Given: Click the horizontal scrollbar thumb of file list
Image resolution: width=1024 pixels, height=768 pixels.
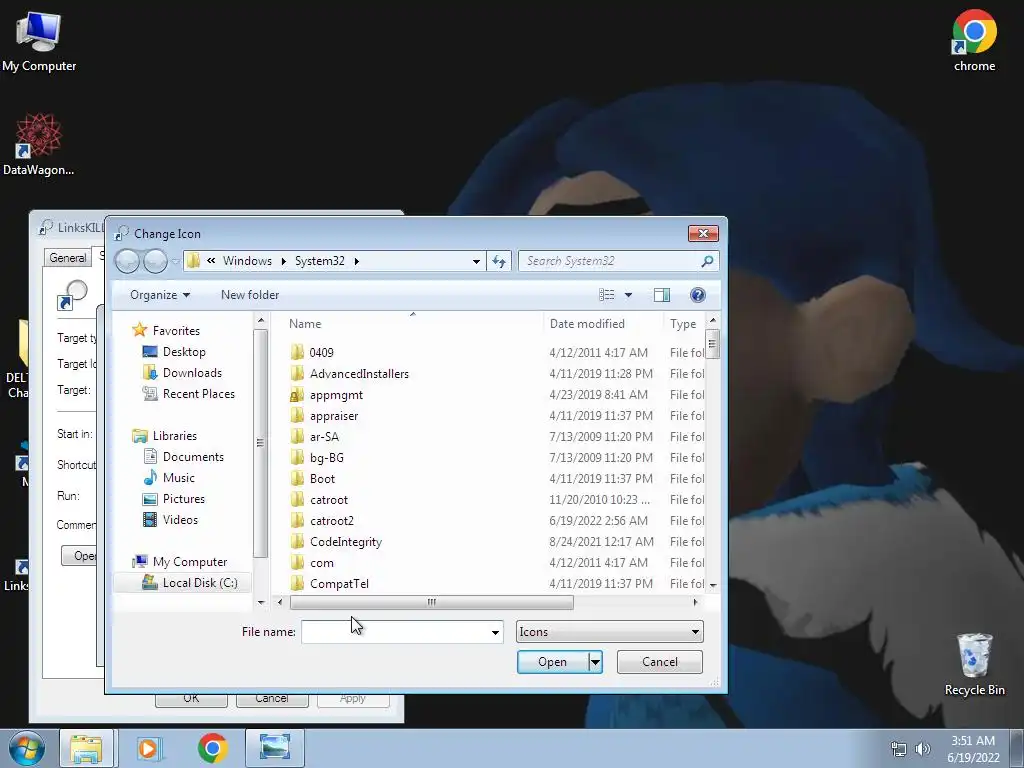Looking at the screenshot, I should (x=432, y=602).
